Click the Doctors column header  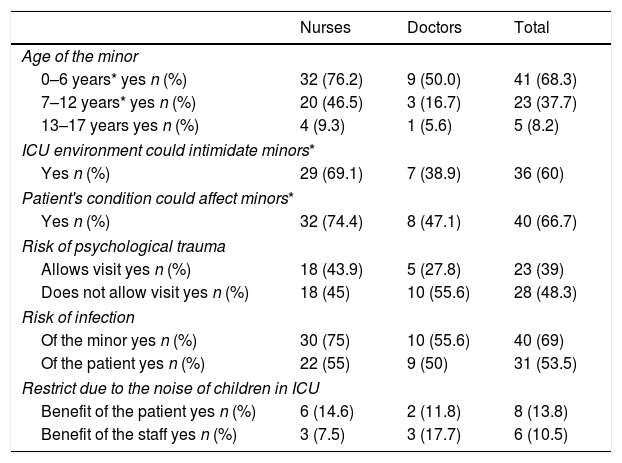432,28
